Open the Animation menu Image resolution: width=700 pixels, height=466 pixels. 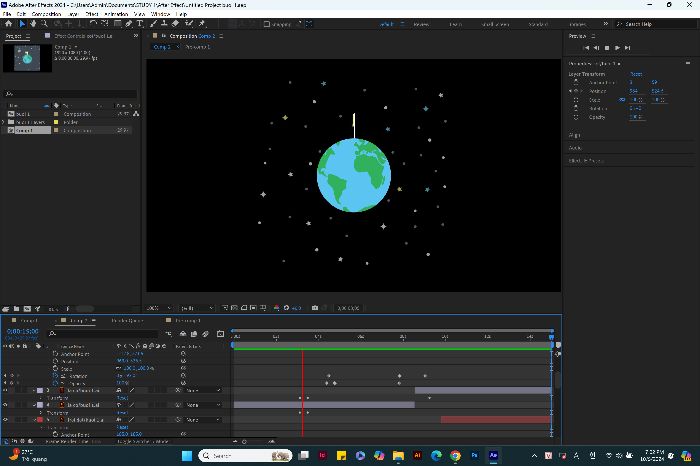pos(116,14)
